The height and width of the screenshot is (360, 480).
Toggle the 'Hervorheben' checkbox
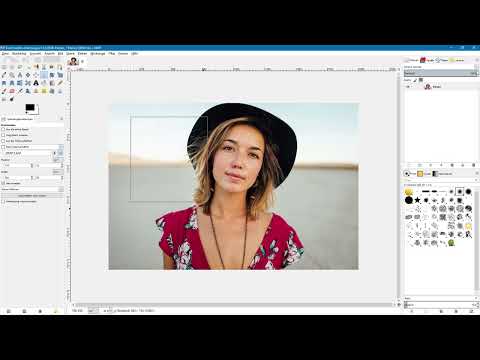tap(3, 183)
